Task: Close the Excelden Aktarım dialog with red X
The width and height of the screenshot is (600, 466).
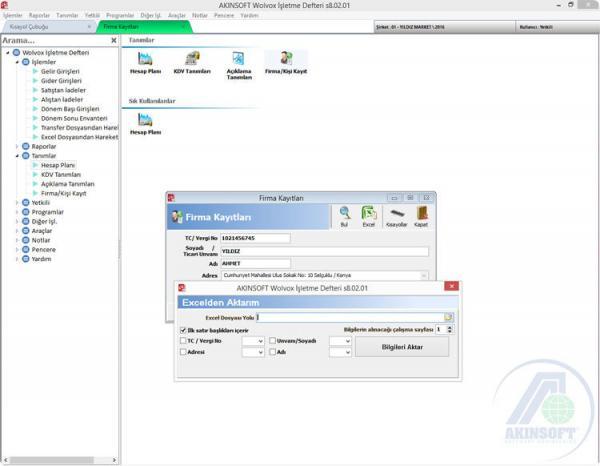Action: (452, 286)
